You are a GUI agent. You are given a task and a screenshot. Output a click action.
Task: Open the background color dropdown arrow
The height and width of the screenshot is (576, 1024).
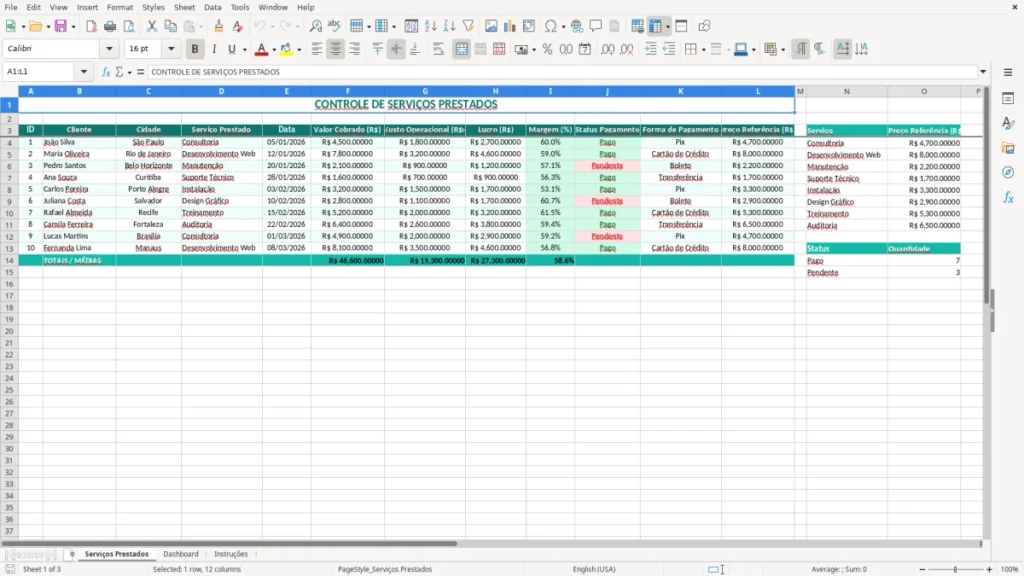pos(754,50)
